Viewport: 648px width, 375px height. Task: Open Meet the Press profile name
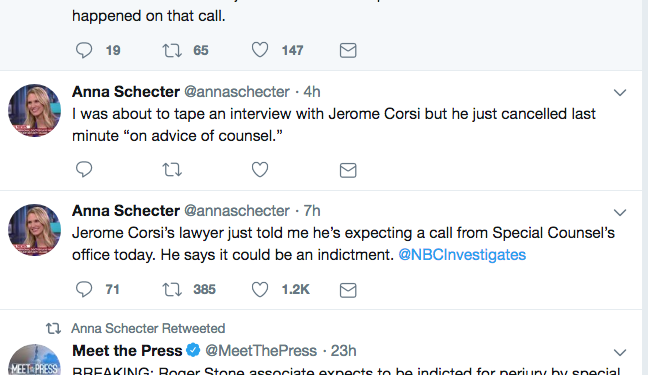tap(127, 351)
